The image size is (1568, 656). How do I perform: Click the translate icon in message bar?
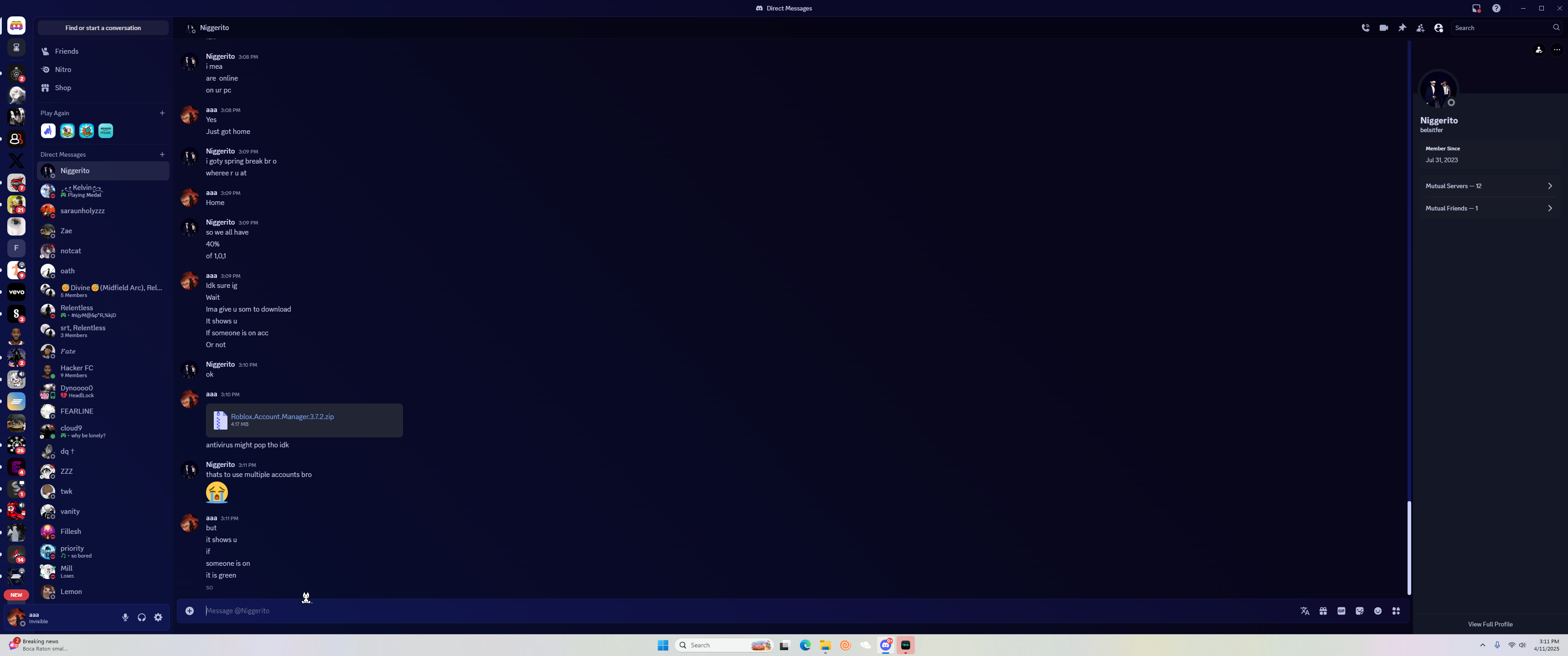pyautogui.click(x=1305, y=611)
